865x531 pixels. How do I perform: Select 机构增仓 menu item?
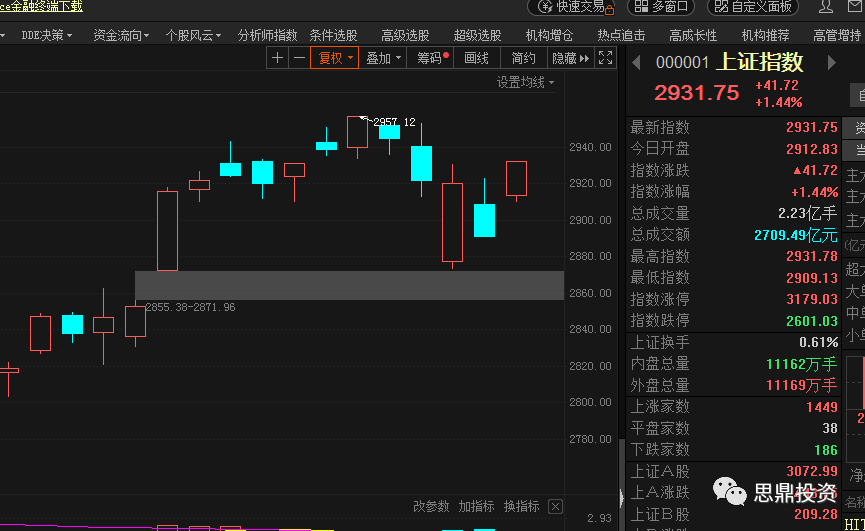[549, 35]
